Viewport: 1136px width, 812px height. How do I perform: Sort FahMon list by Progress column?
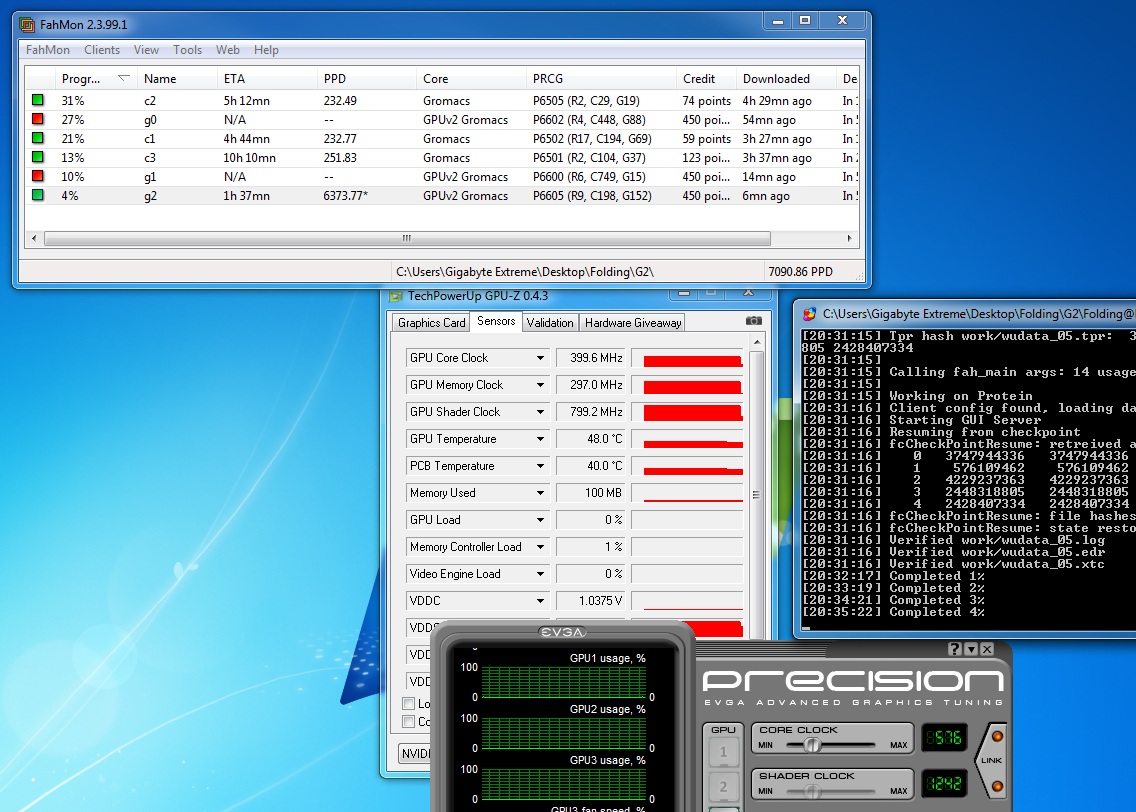(96, 78)
